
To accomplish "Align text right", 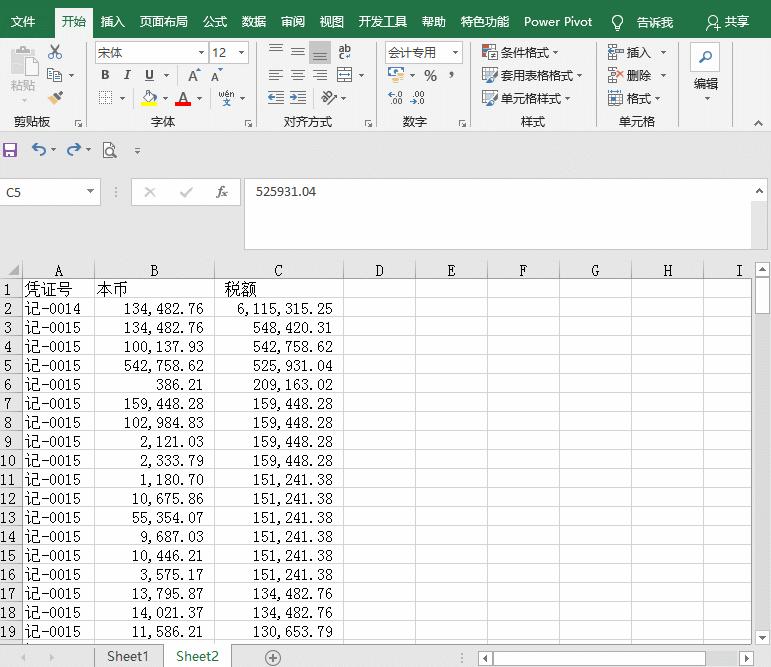I will [x=320, y=75].
